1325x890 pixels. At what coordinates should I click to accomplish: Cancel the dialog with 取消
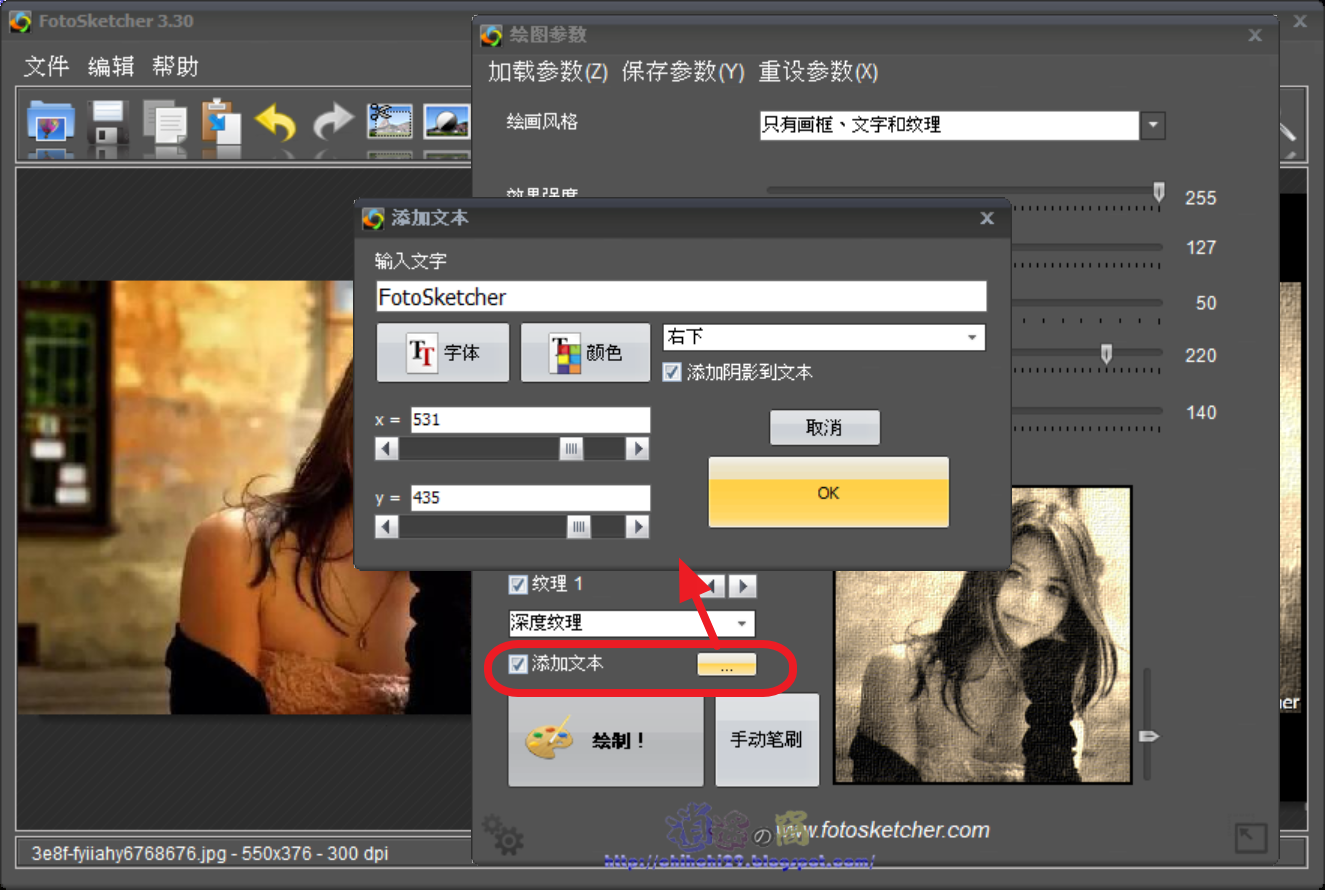(x=824, y=428)
